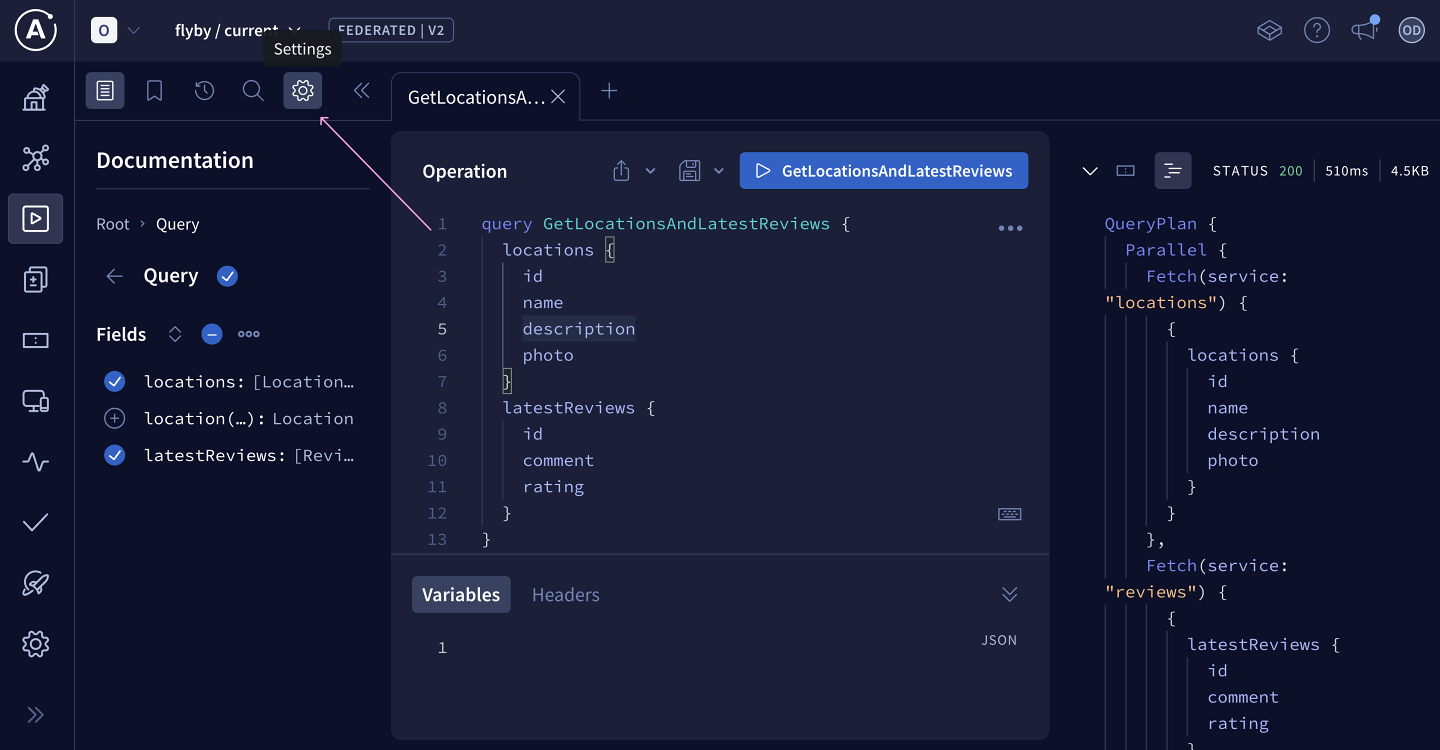1440x750 pixels.
Task: Open the announcements megaphone icon
Action: tap(1364, 30)
